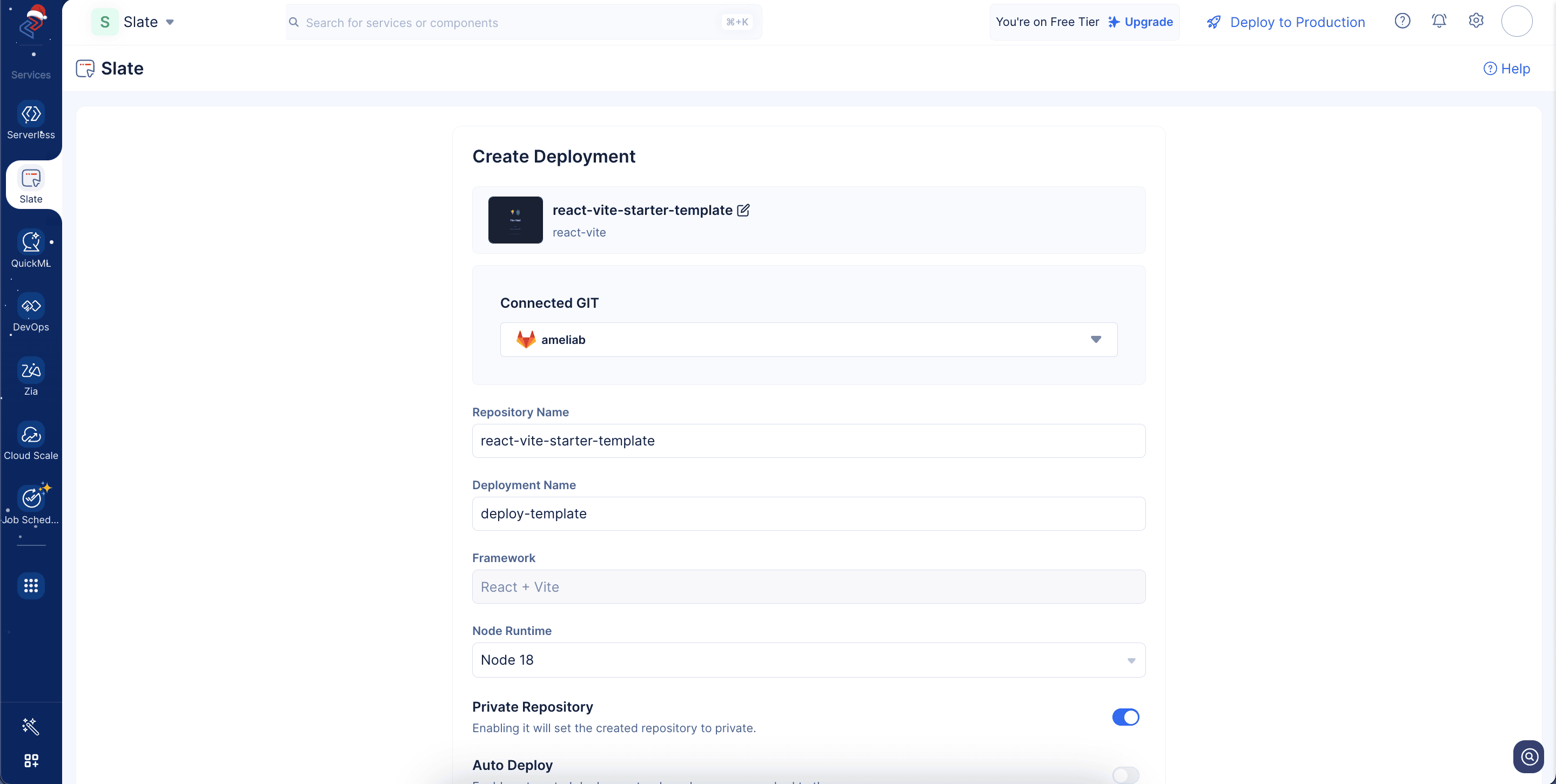Image resolution: width=1556 pixels, height=784 pixels.
Task: Expand the Slate project switcher dropdown
Action: [170, 22]
